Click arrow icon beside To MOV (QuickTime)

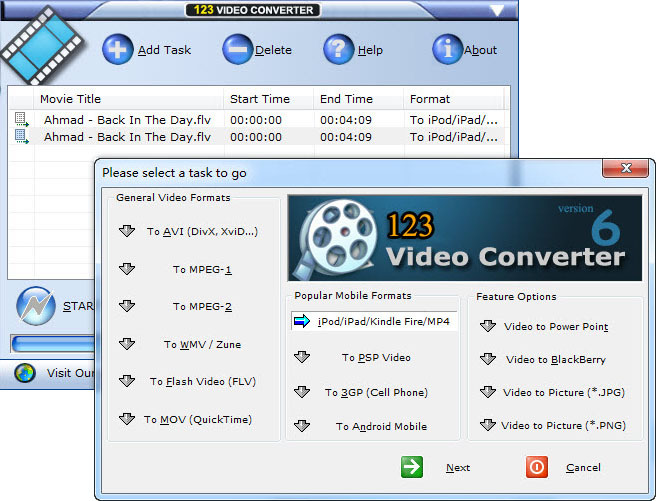(127, 419)
